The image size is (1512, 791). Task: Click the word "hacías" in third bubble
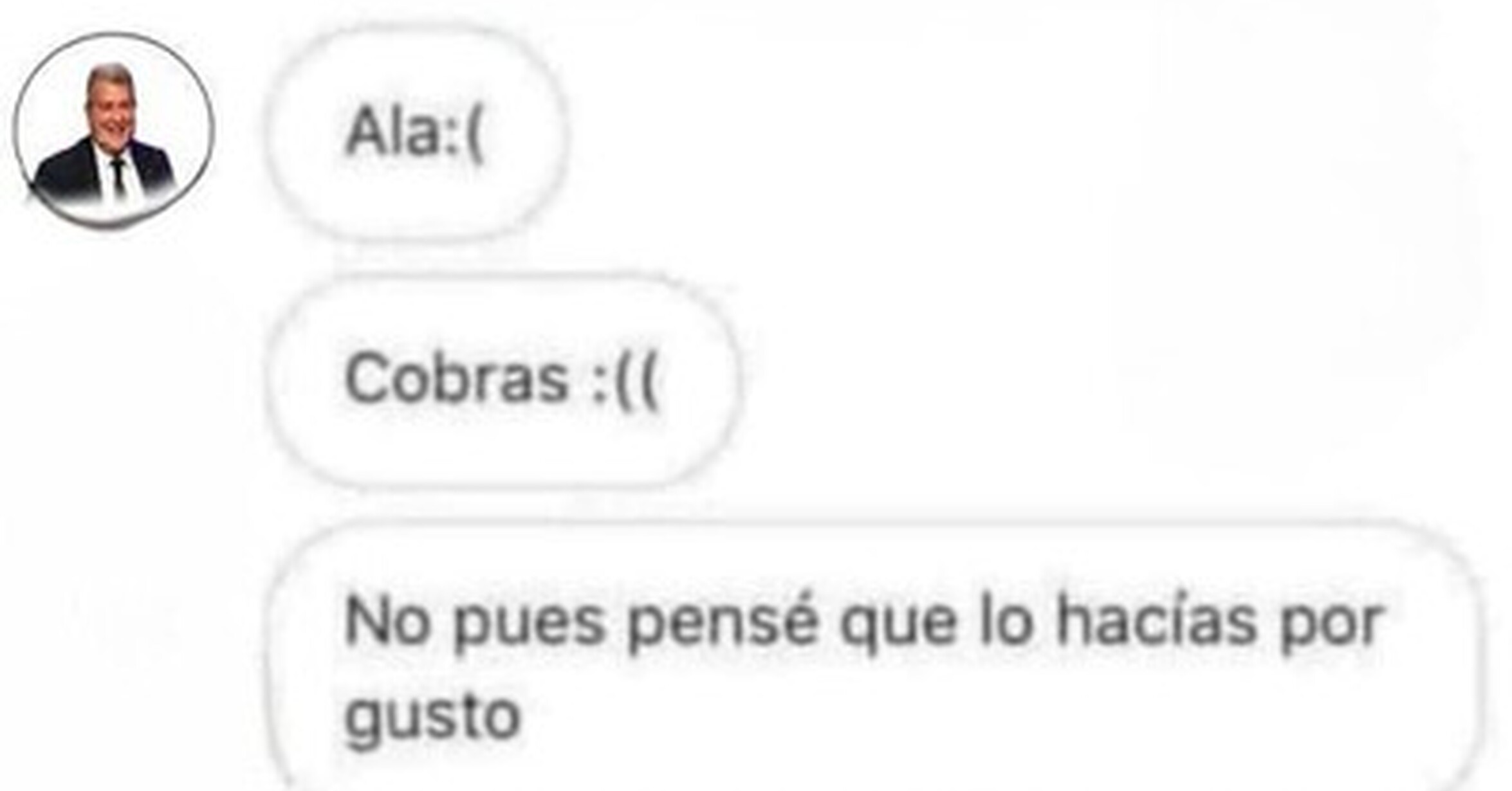(1156, 620)
